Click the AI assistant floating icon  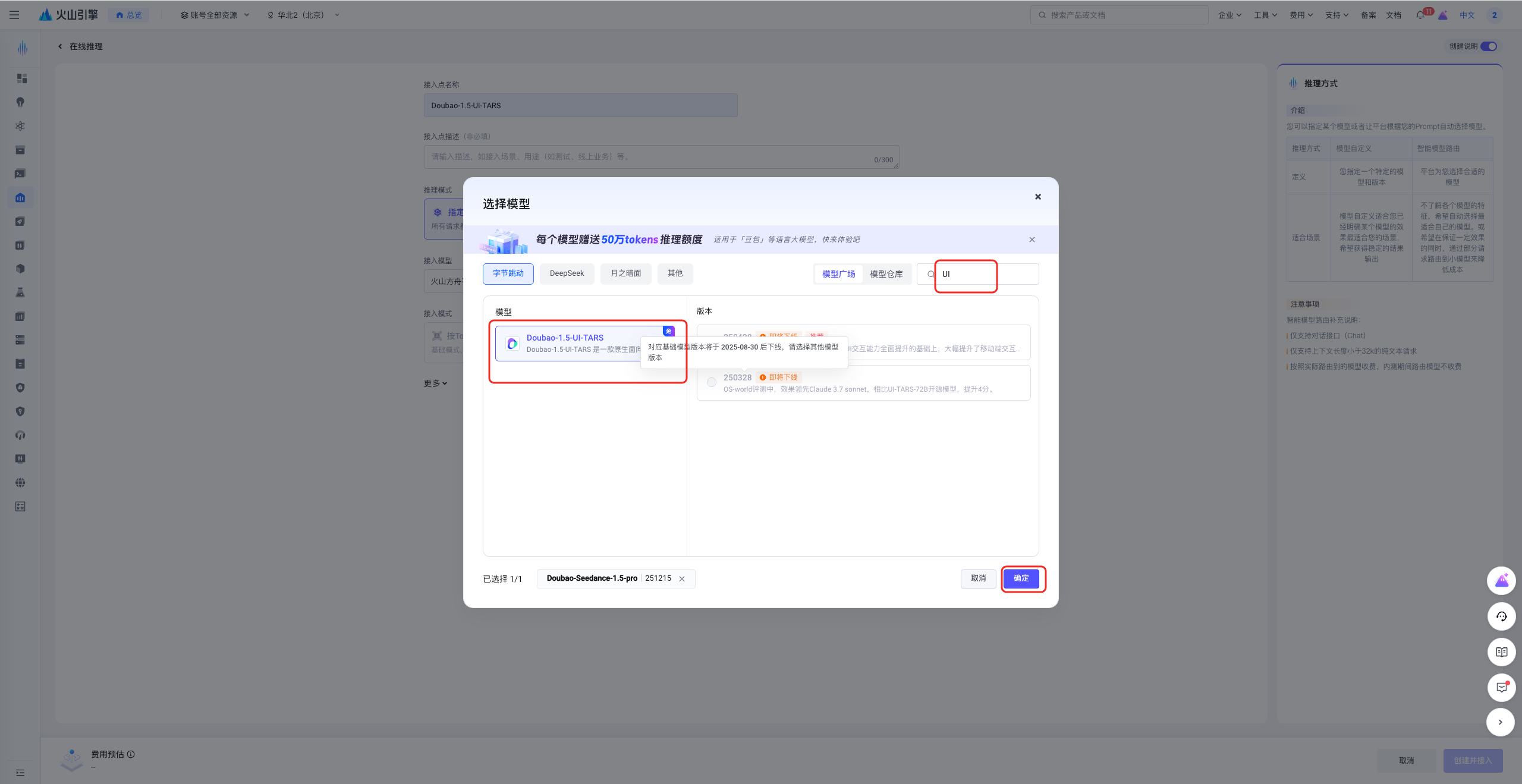pyautogui.click(x=1501, y=581)
